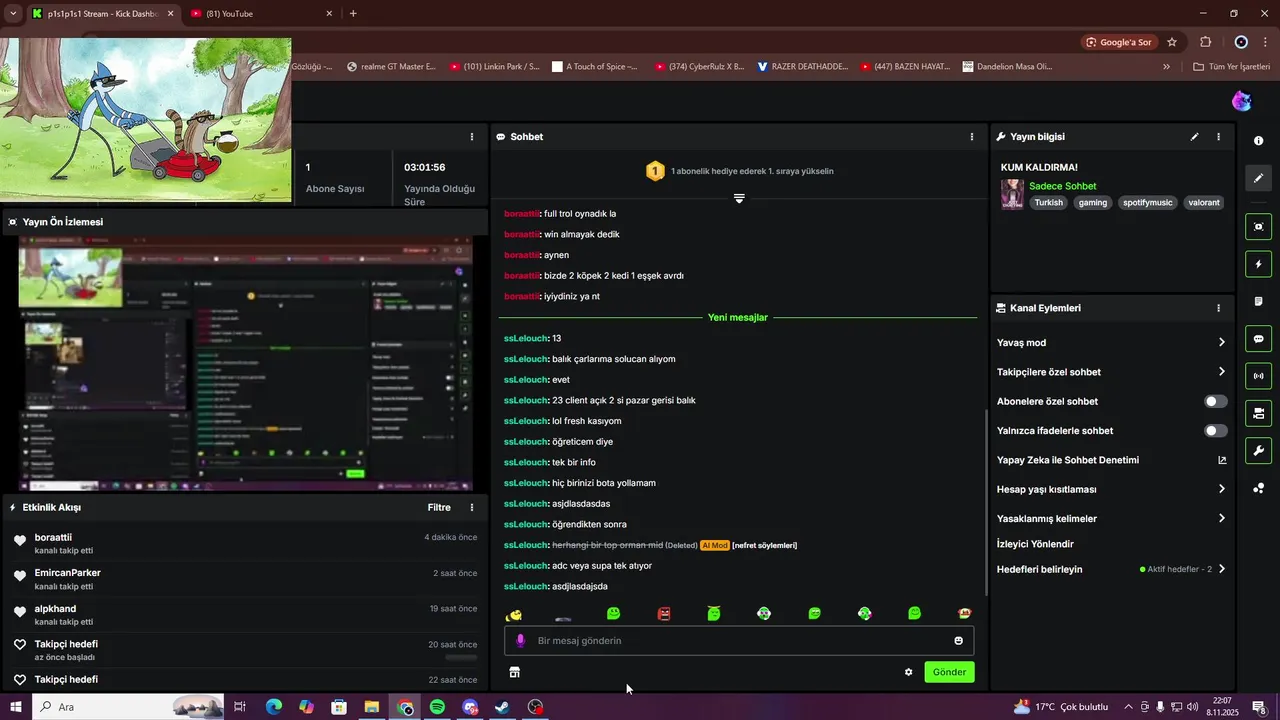Click the wrench icon in the right sidebar
Viewport: 1280px width, 720px height.
click(1258, 450)
